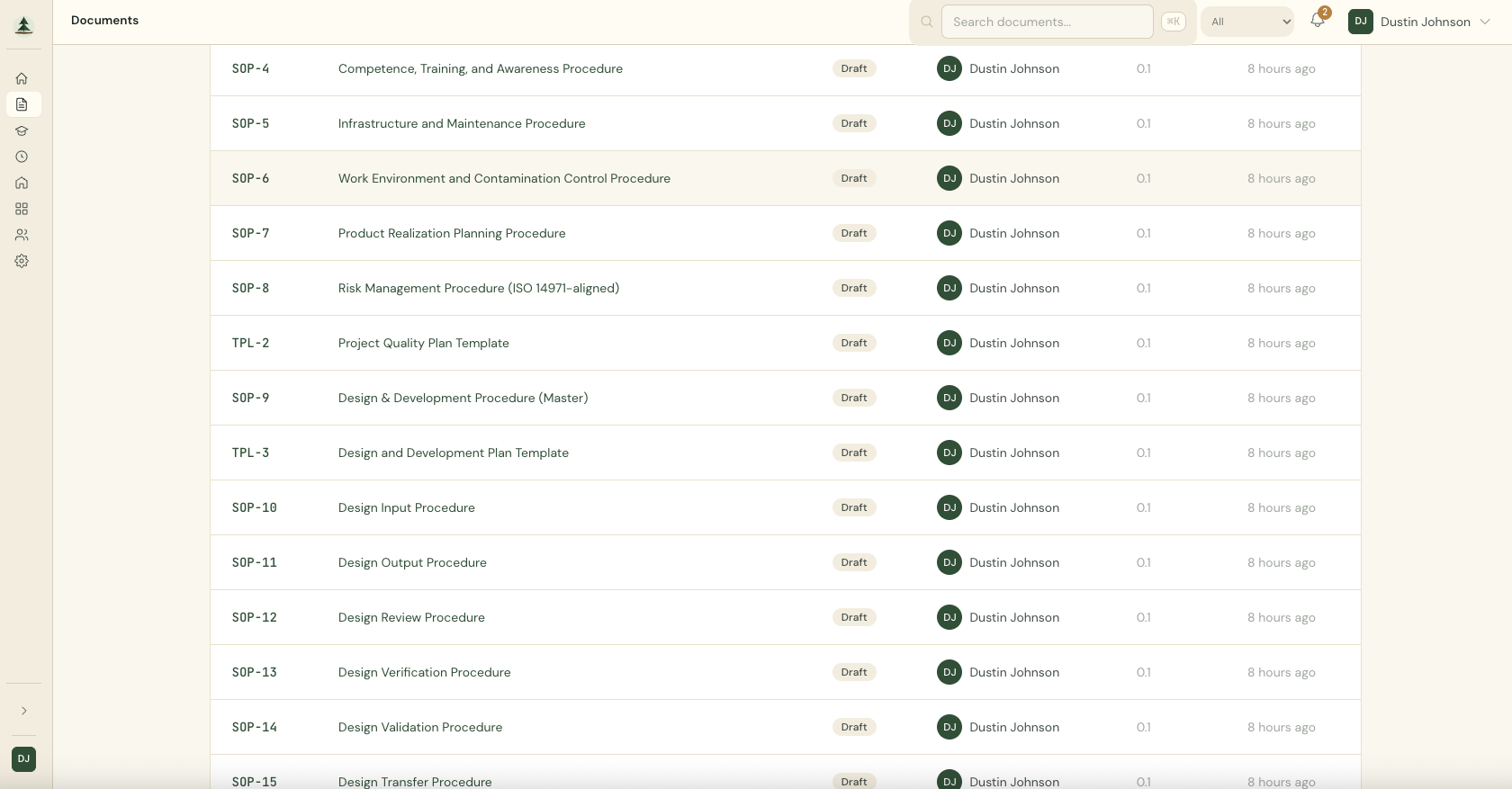Open notifications bell with 2 badge
Viewport: 1512px width, 789px height.
[x=1318, y=20]
